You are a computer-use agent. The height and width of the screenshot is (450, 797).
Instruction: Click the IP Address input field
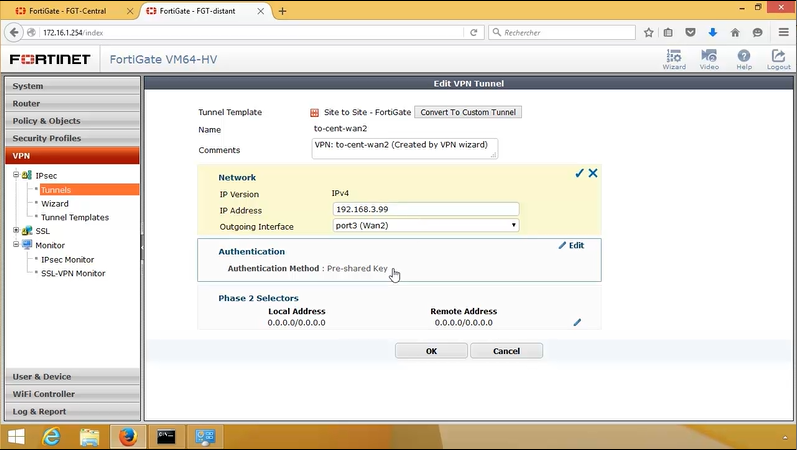425,210
